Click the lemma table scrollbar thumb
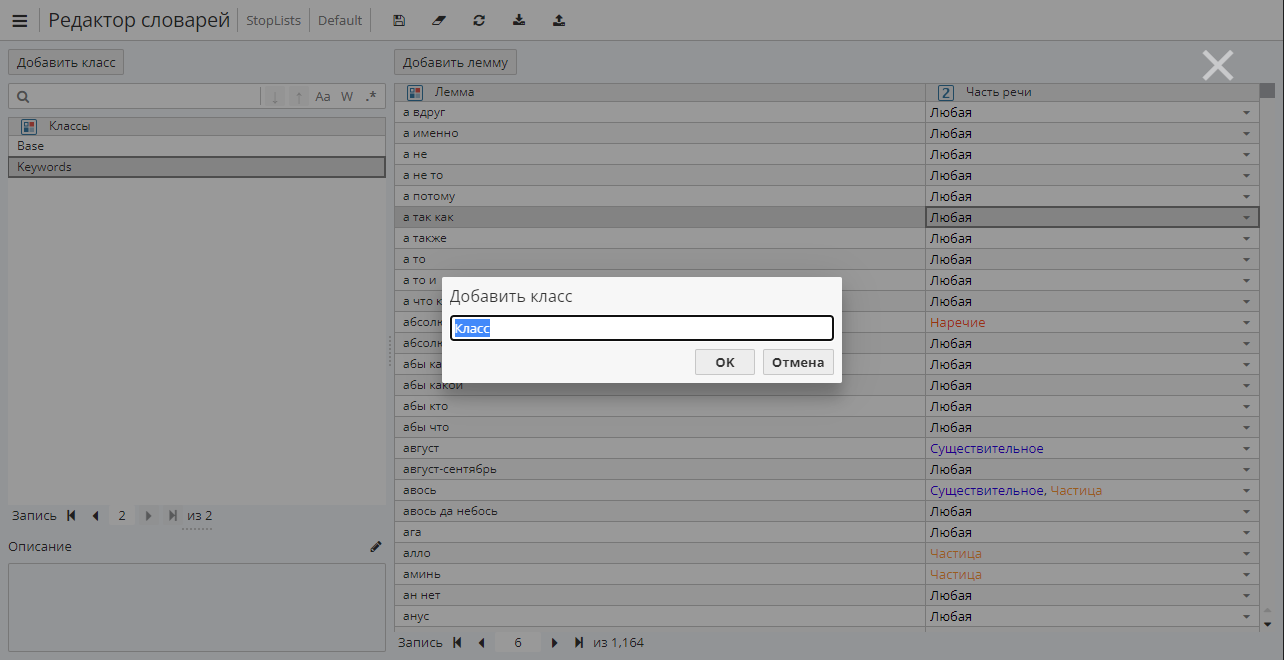1284x660 pixels. point(1267,91)
